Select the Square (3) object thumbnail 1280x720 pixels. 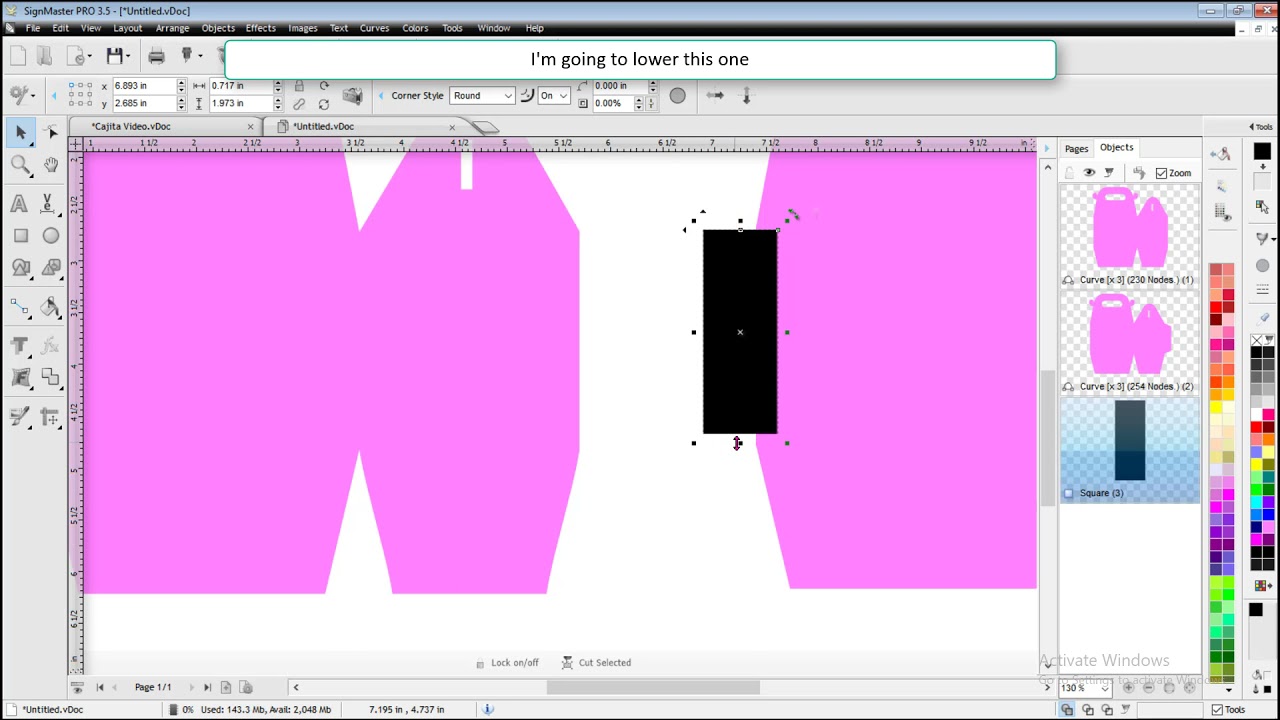1130,449
